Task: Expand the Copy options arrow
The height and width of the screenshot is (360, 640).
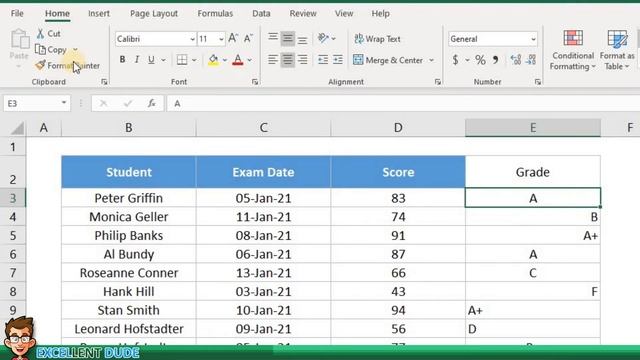Action: click(76, 50)
